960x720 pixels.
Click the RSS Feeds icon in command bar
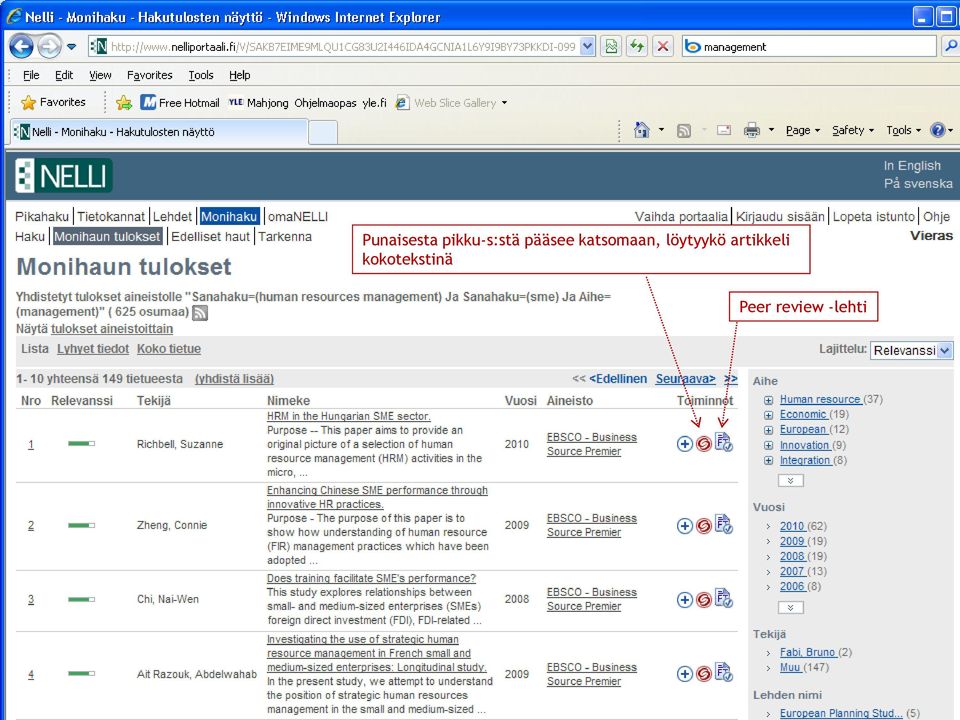tap(684, 130)
